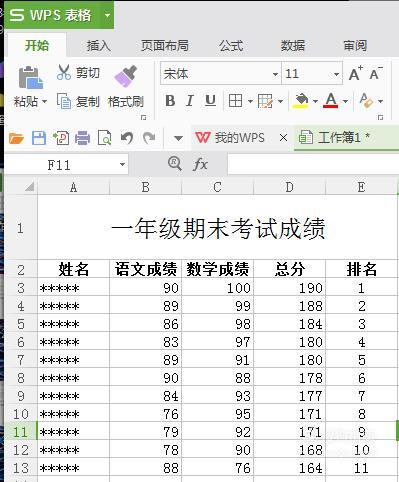Click the 格式刷 label

[126, 101]
